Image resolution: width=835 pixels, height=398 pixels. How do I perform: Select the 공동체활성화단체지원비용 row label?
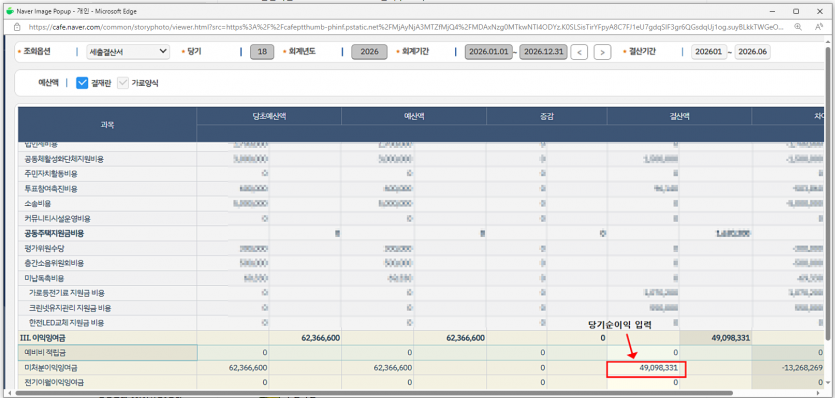pyautogui.click(x=64, y=159)
